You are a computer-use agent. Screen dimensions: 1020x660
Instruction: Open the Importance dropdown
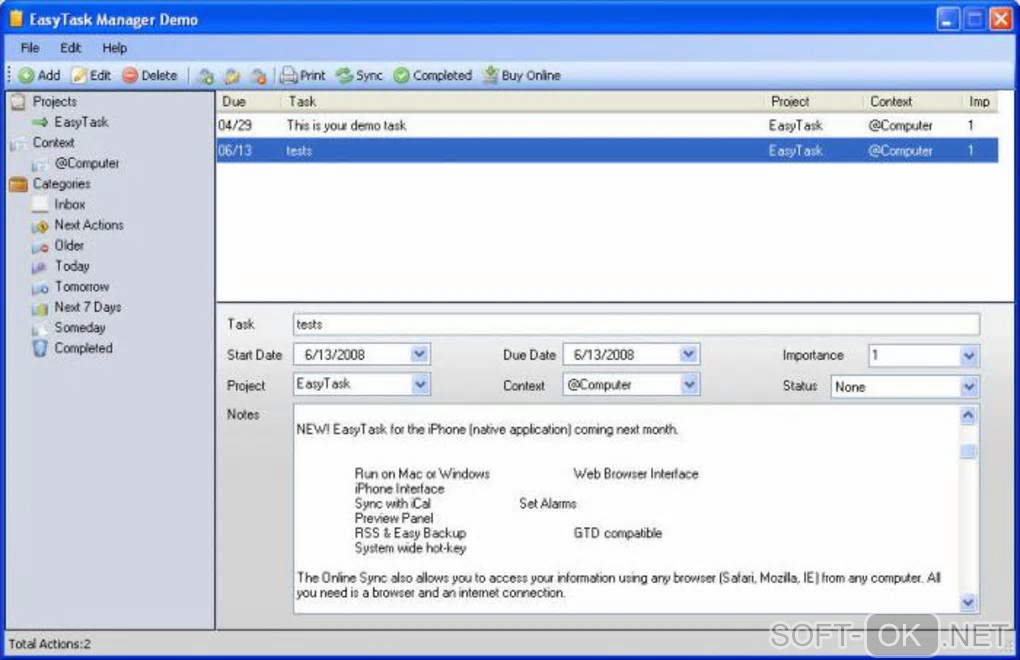tap(969, 356)
